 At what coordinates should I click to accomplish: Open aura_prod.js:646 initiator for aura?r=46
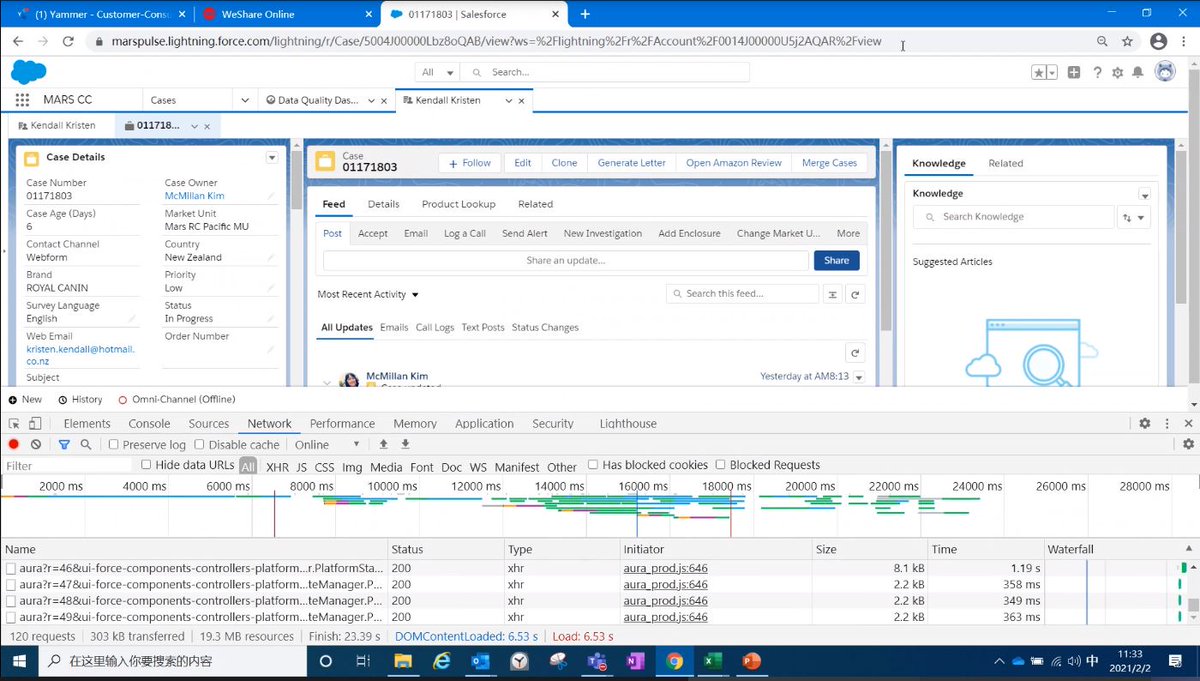point(665,568)
